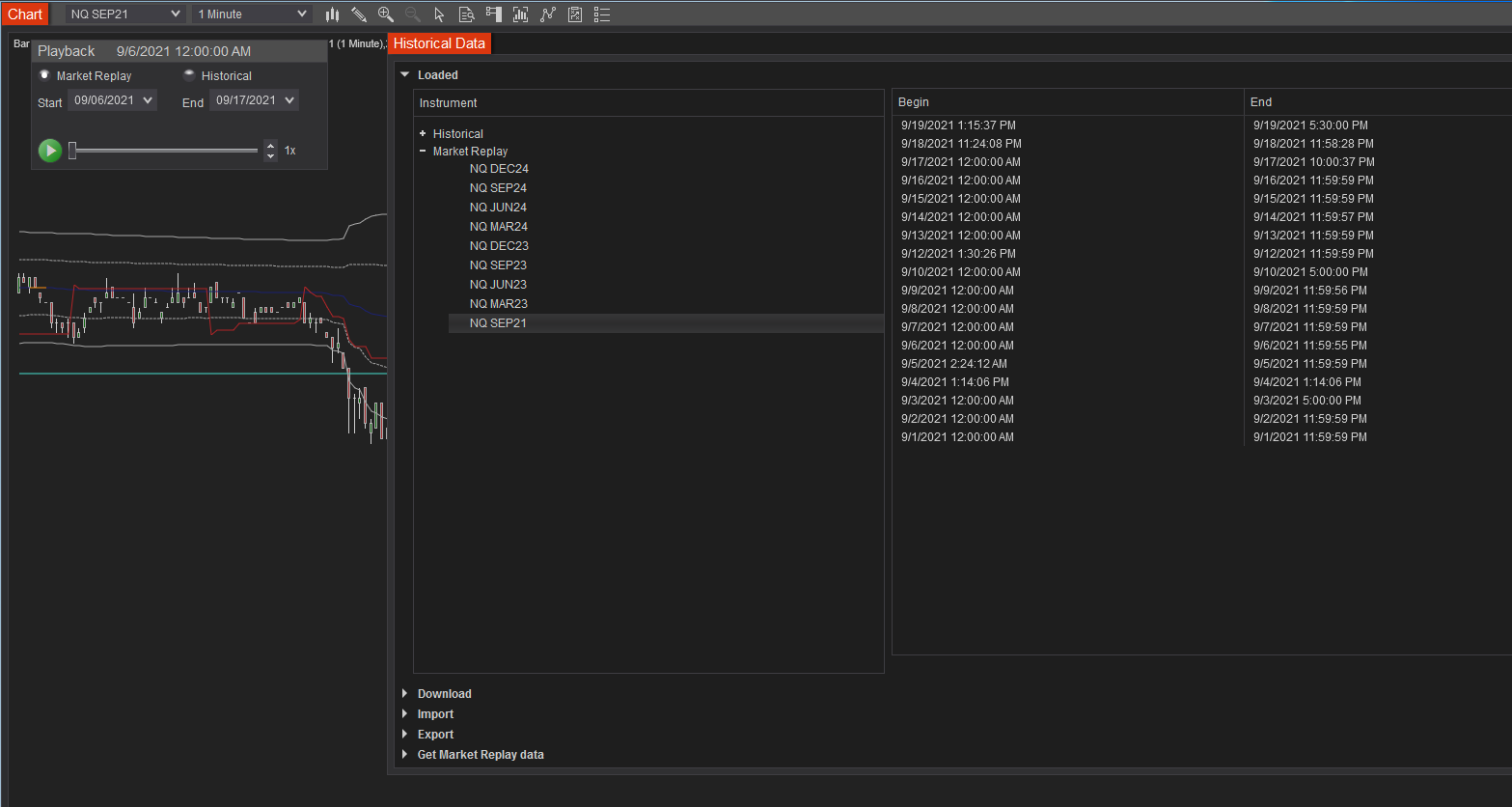Open the Strategies icon

pos(575,14)
